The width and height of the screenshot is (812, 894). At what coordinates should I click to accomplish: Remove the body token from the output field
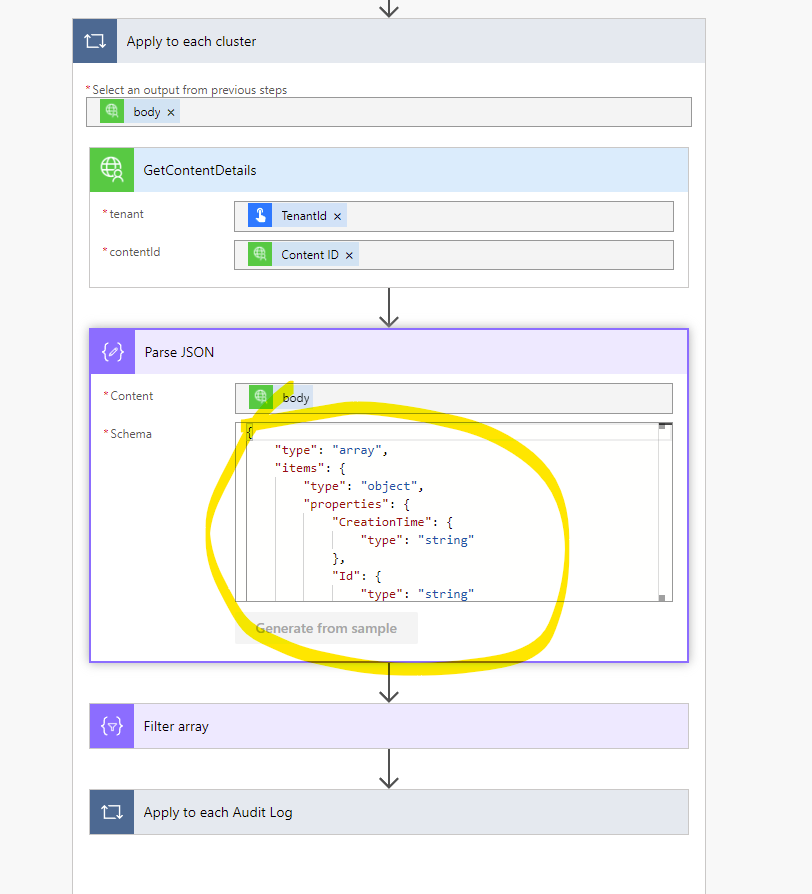pos(170,111)
